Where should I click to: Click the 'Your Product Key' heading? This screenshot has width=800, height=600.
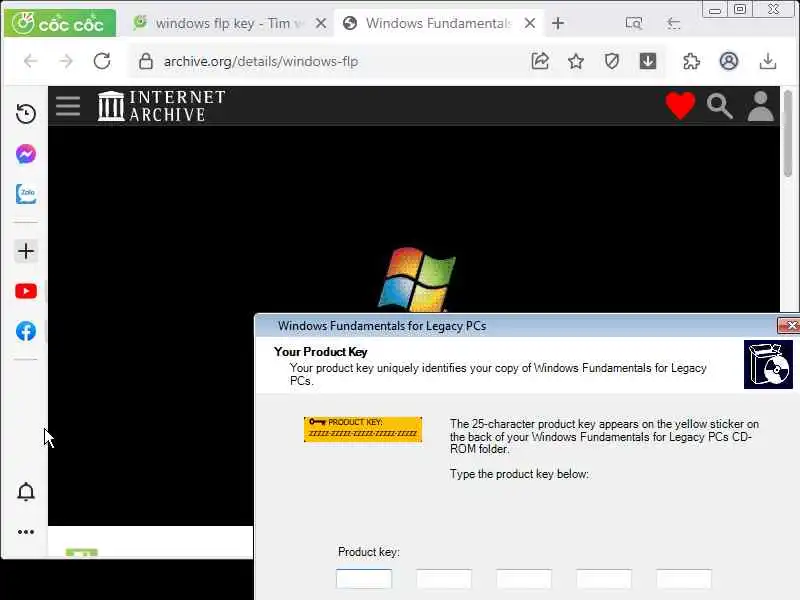pyautogui.click(x=320, y=352)
